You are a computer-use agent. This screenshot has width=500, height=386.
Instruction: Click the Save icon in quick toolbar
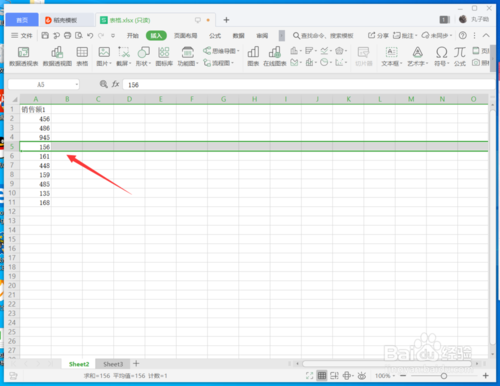pos(45,35)
